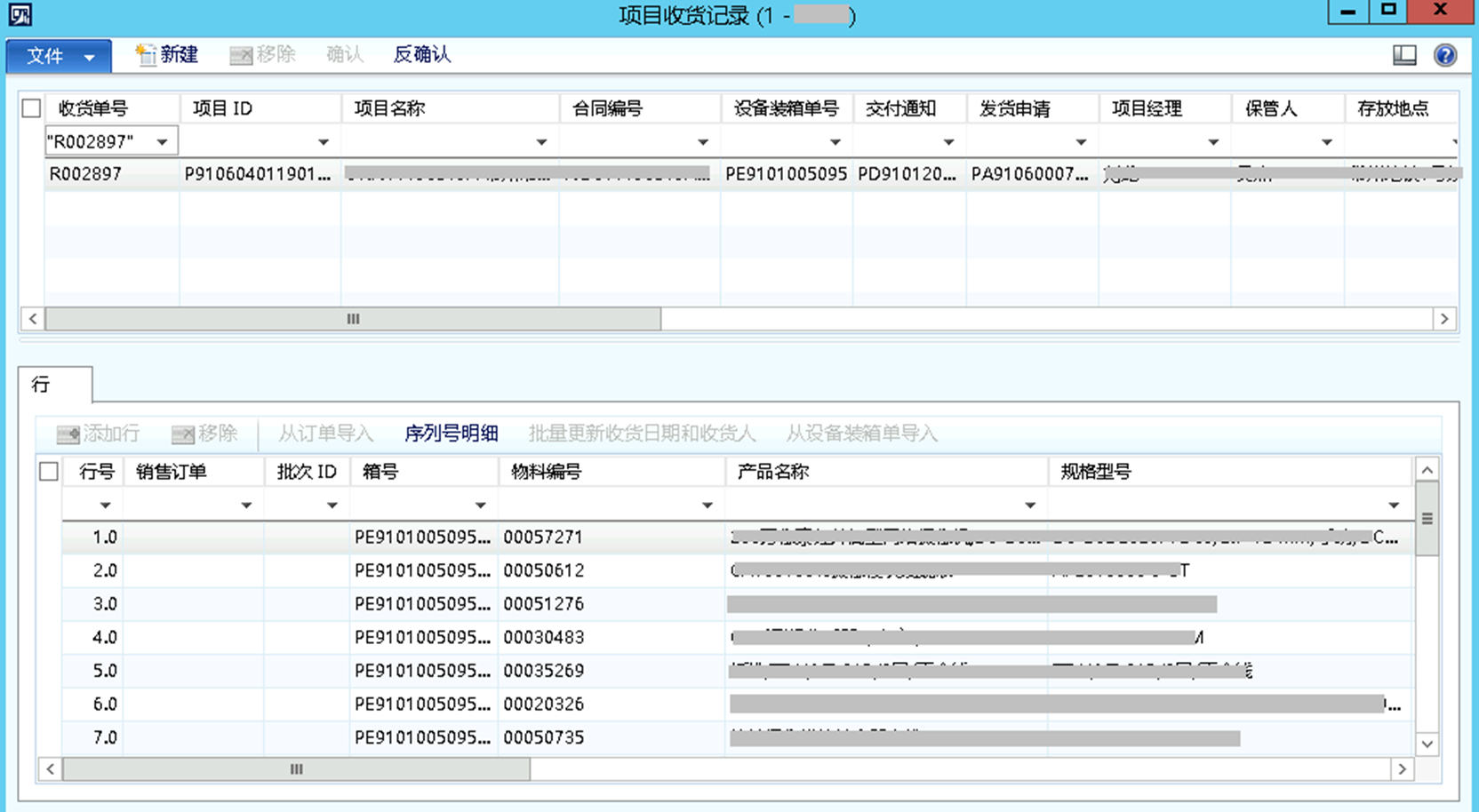This screenshot has width=1479, height=812.
Task: Open the 规格型号 filter dropdown
Action: coord(1394,505)
